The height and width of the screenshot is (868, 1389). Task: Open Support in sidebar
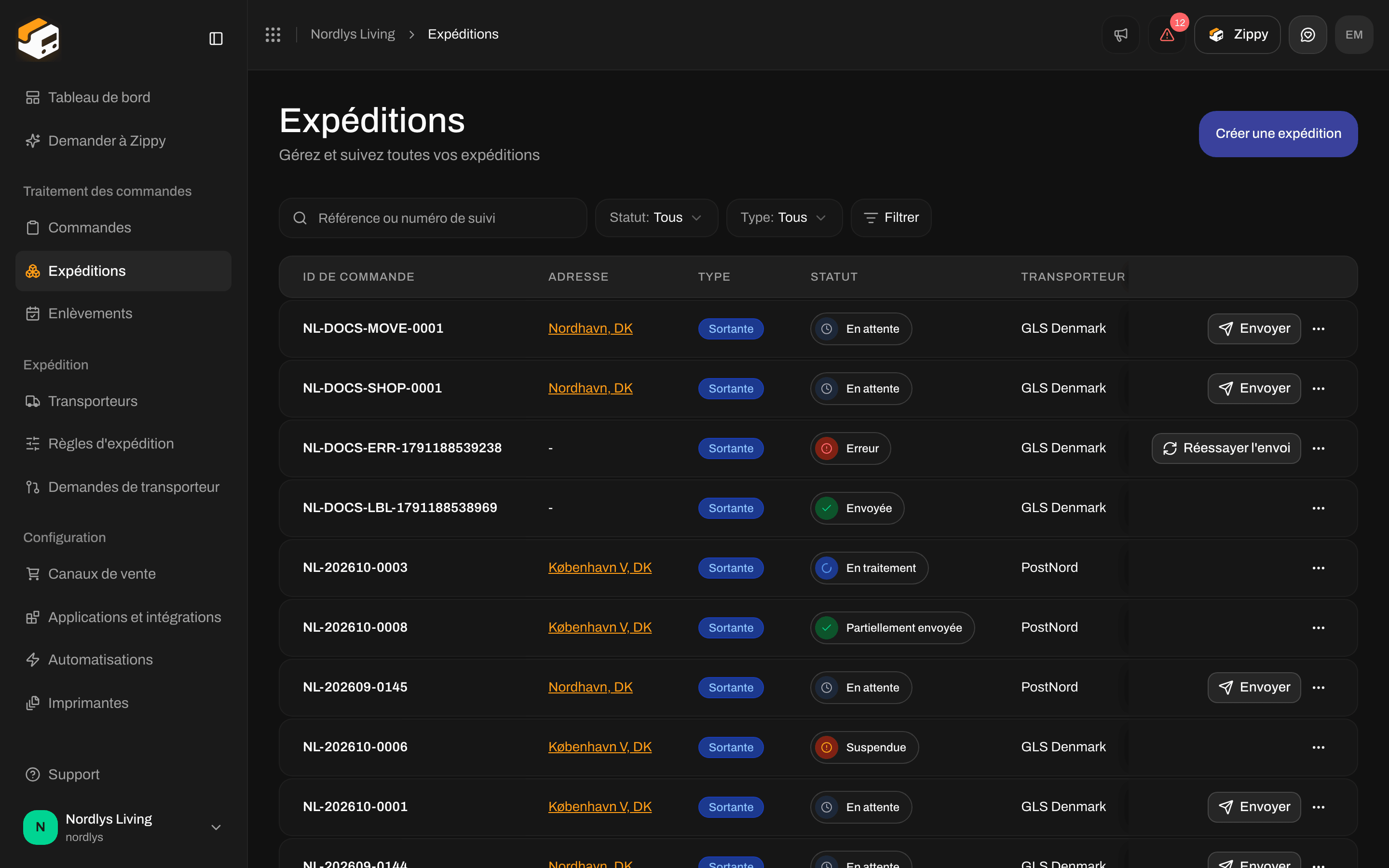[x=123, y=774]
